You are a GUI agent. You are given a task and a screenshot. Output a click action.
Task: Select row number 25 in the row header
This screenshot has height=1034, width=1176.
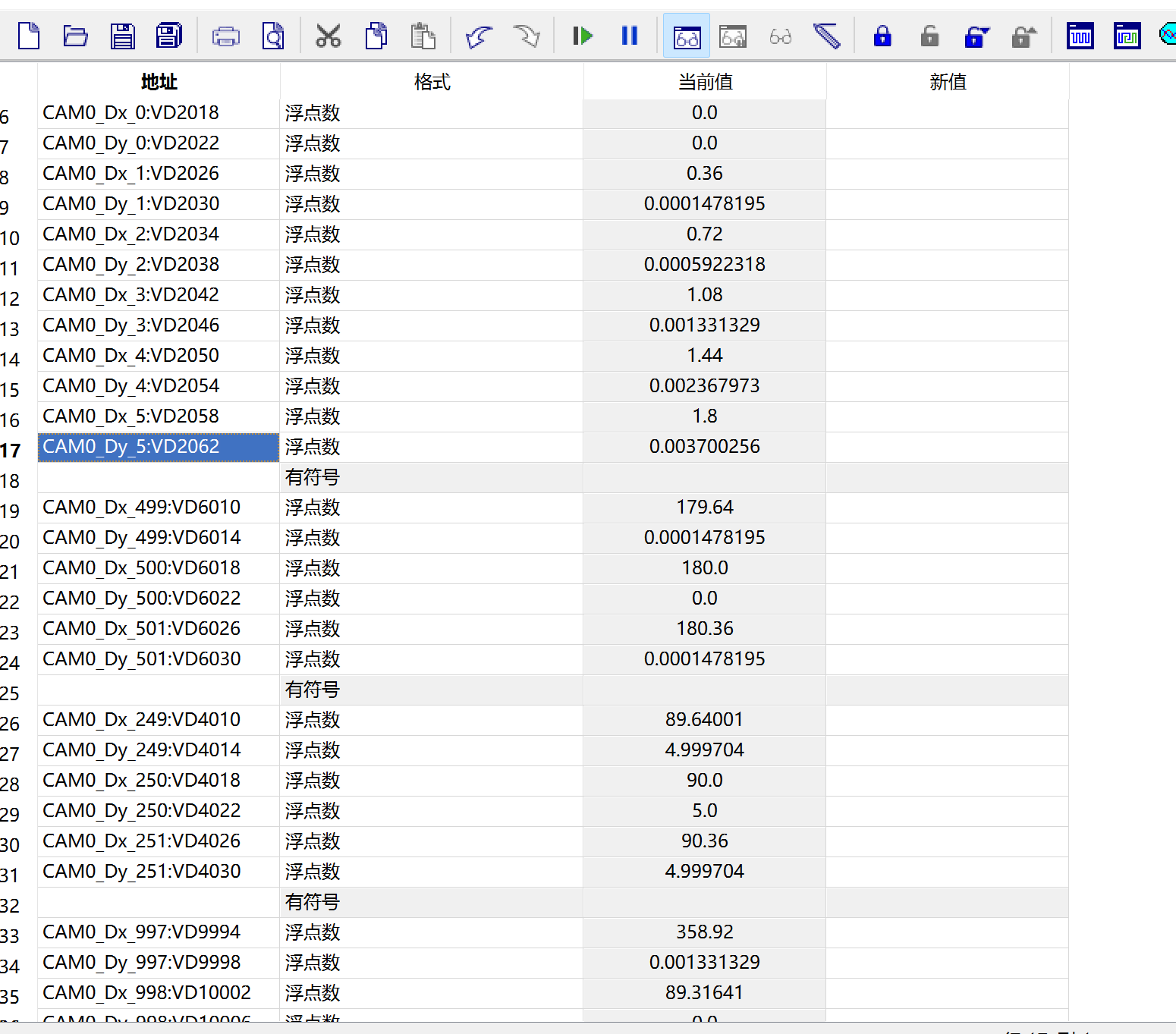tap(11, 693)
